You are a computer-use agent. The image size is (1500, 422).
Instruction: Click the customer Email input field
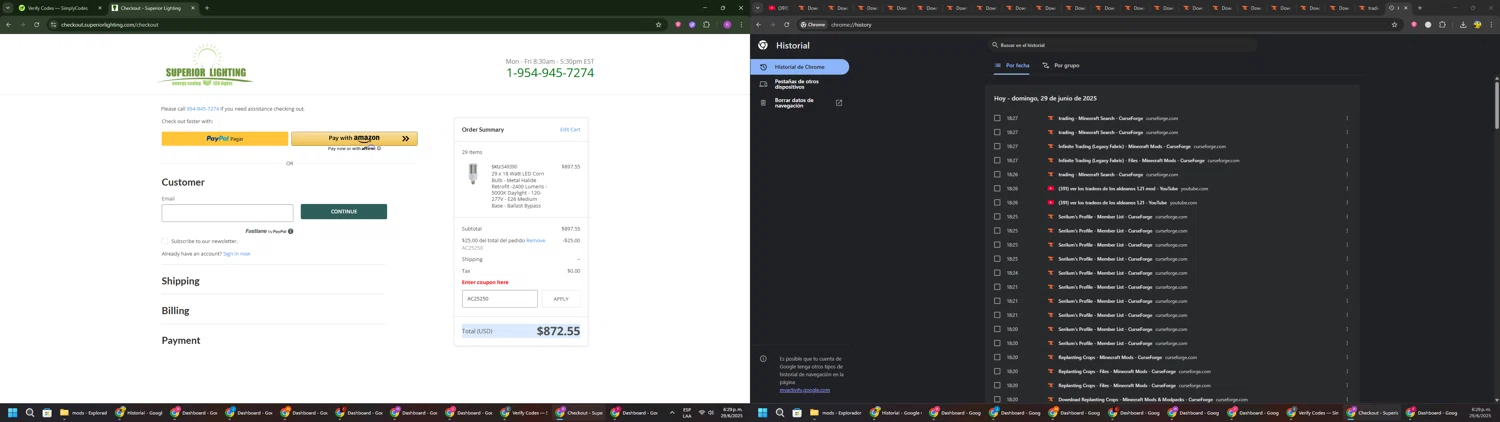[x=227, y=213]
